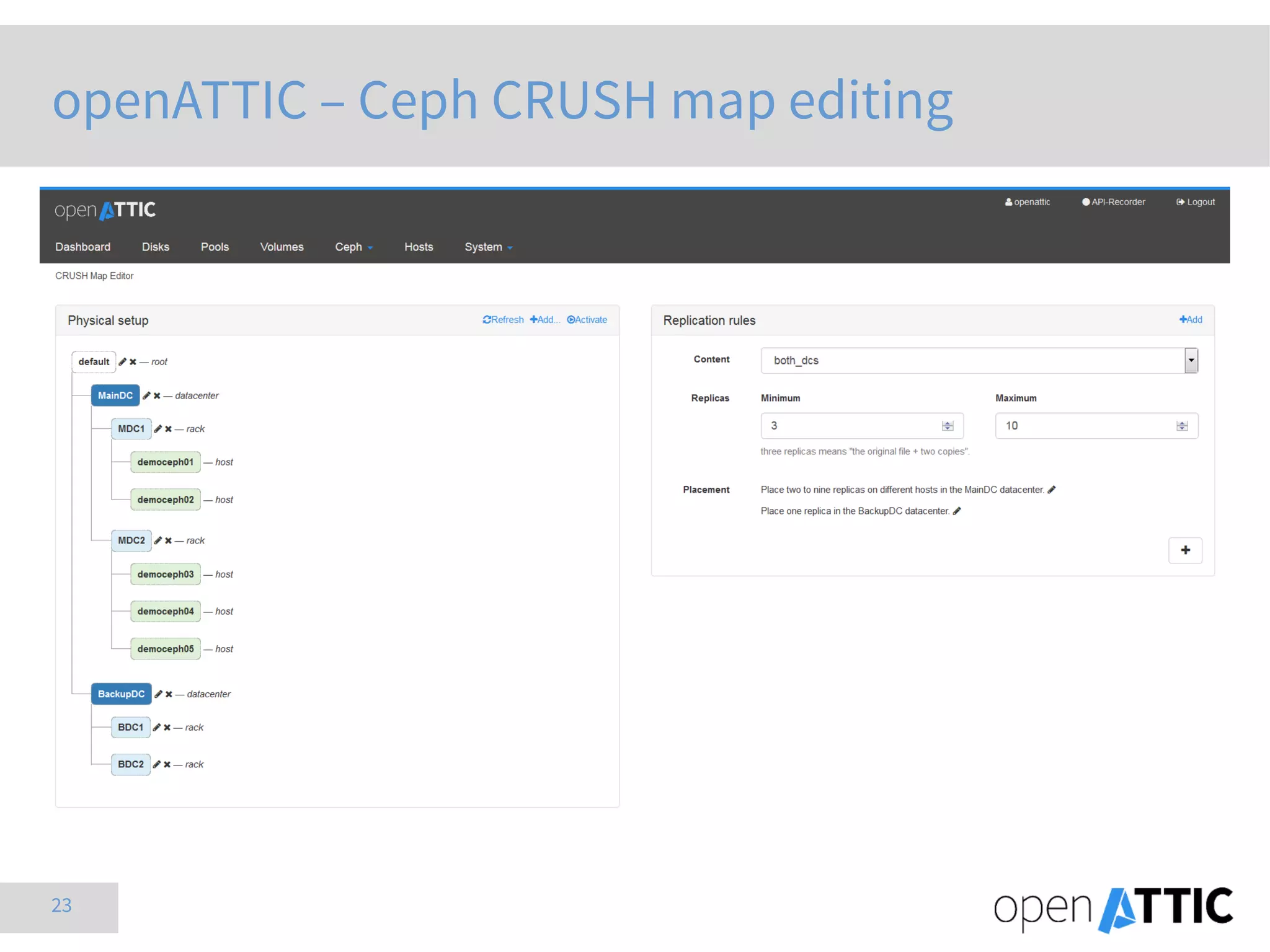This screenshot has height=952, width=1270.
Task: Delete the BackupDC datacenter
Action: click(x=169, y=694)
